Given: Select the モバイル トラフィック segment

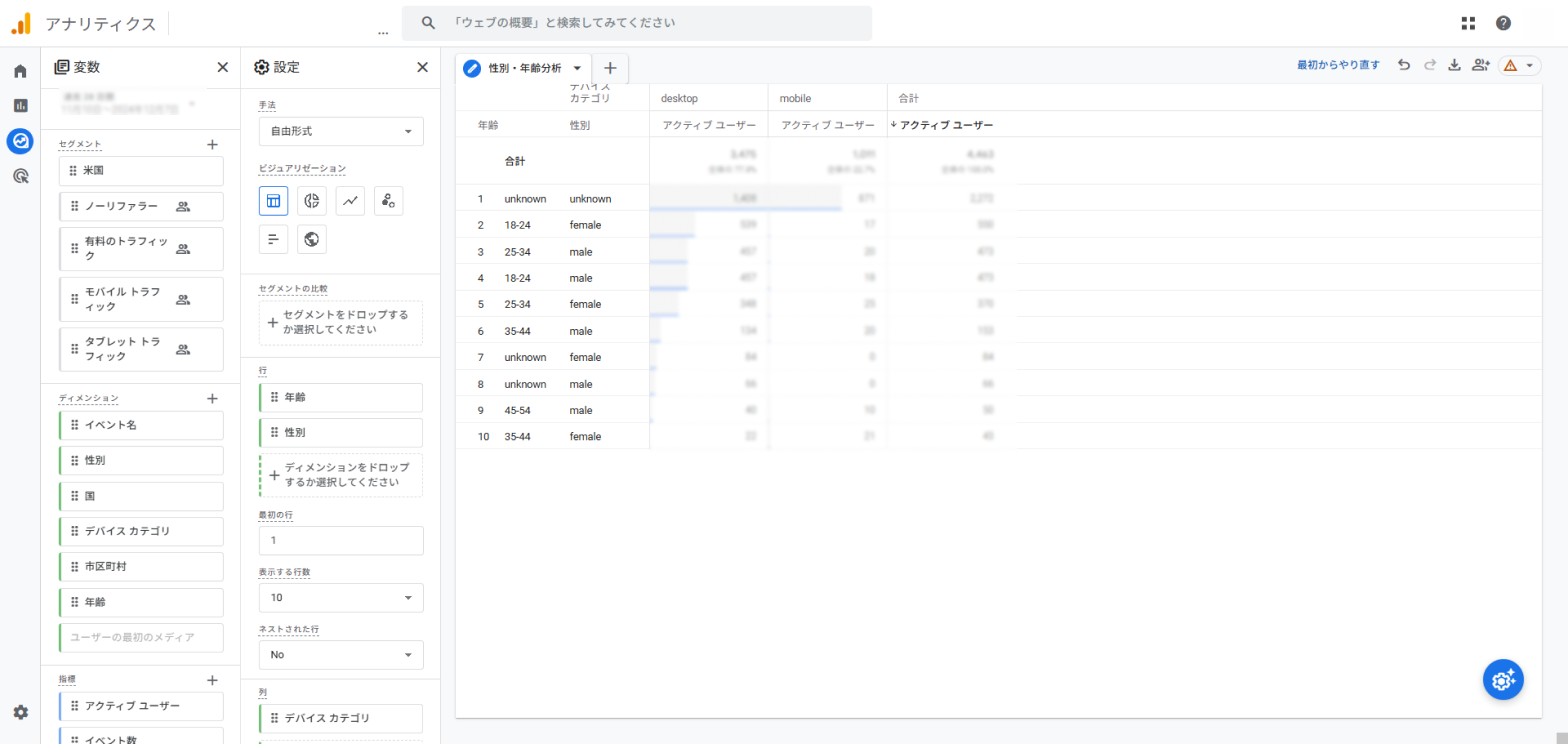Looking at the screenshot, I should 141,299.
